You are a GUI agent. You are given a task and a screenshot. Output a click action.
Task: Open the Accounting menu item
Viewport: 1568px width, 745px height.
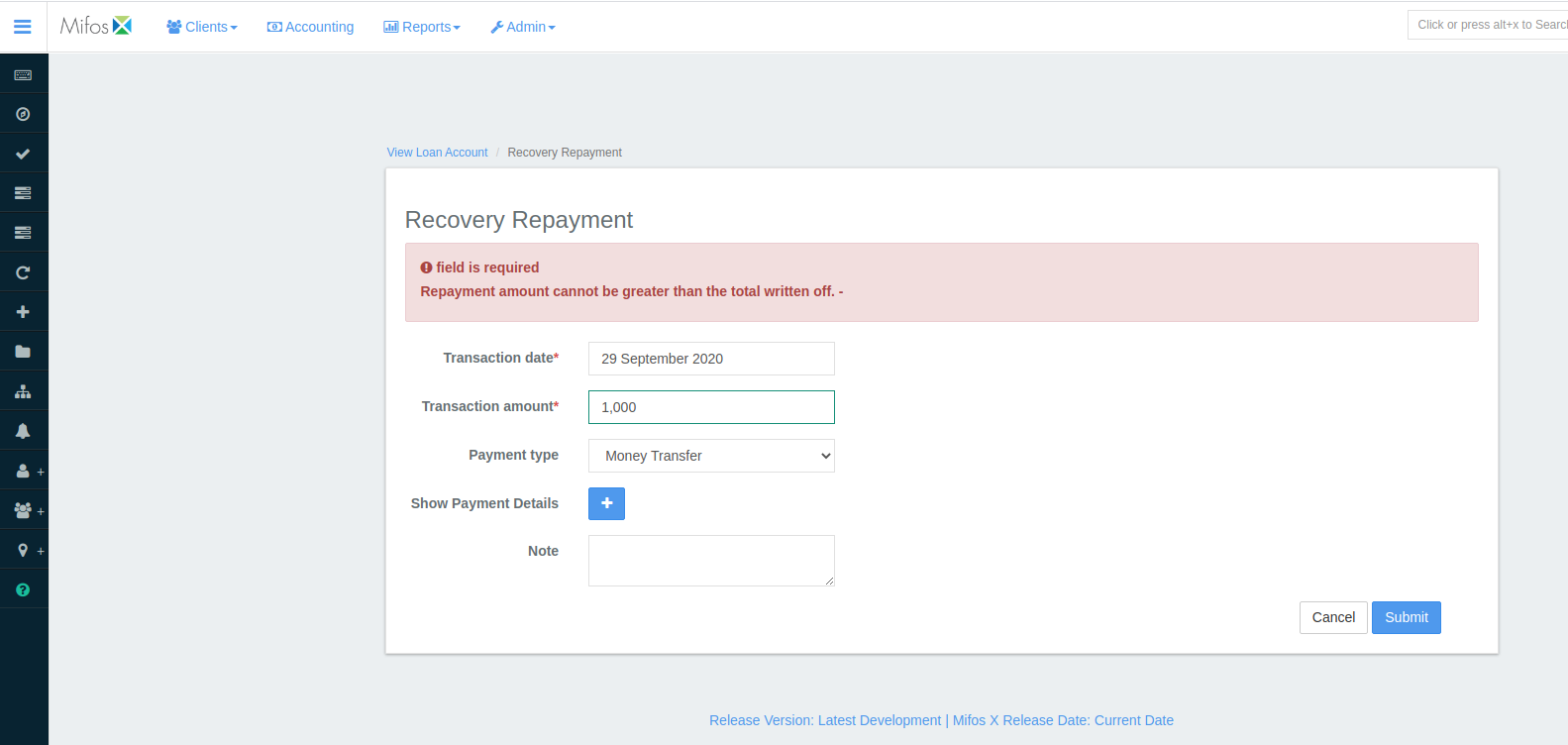[x=310, y=27]
